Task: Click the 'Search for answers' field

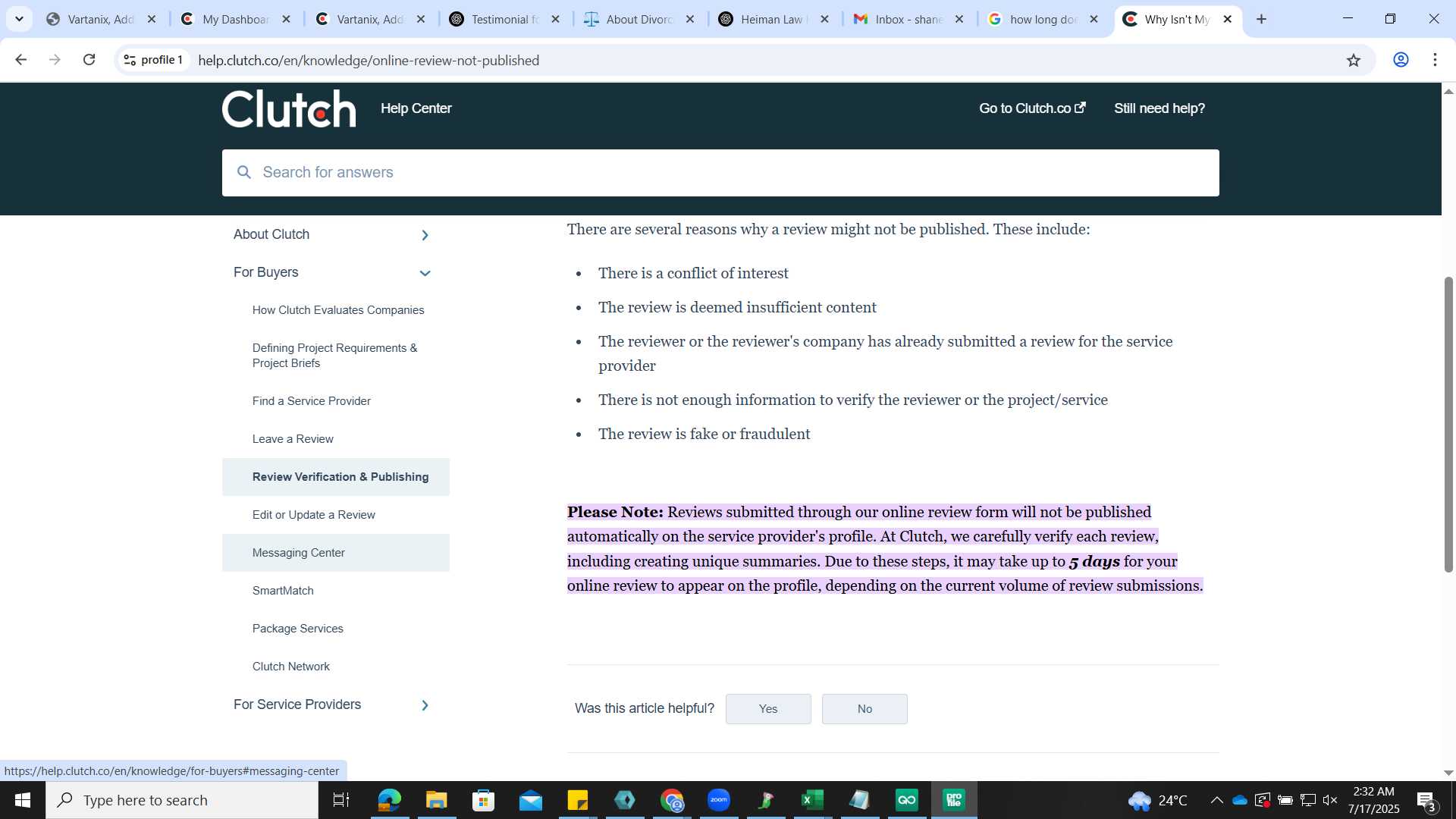Action: tap(720, 173)
